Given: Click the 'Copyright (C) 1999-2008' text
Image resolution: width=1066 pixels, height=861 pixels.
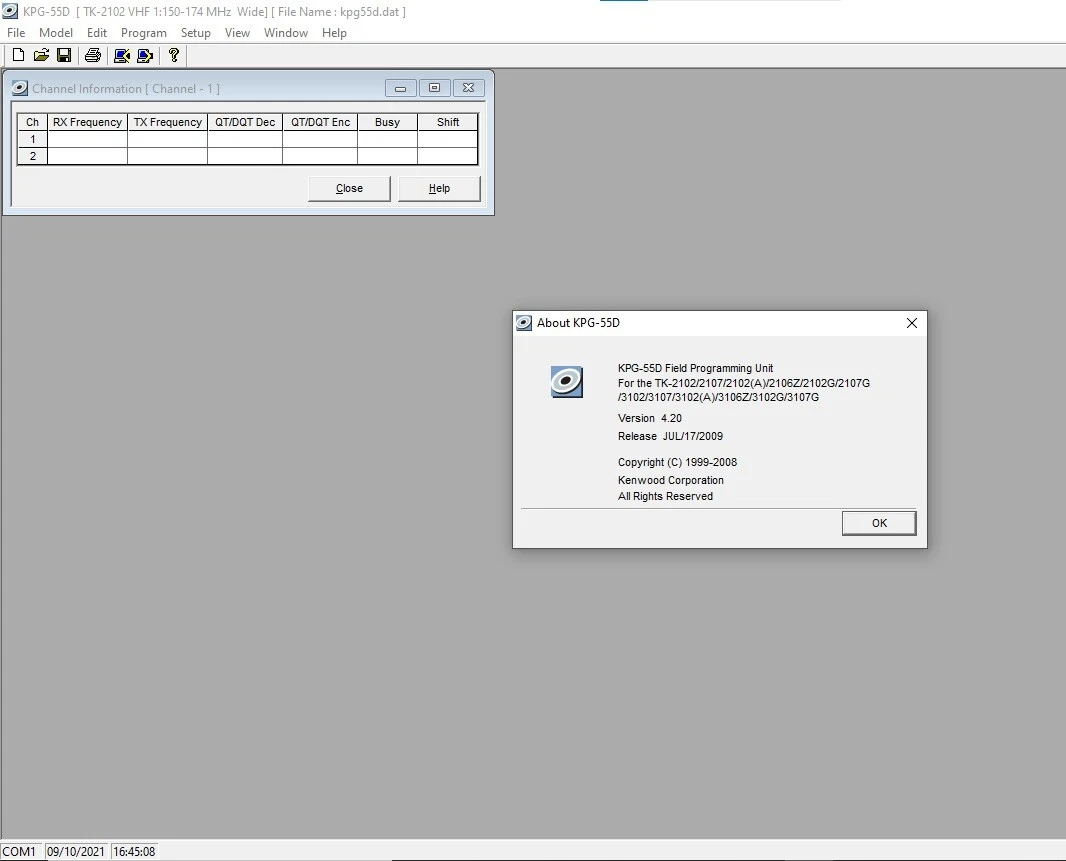Looking at the screenshot, I should pyautogui.click(x=677, y=462).
